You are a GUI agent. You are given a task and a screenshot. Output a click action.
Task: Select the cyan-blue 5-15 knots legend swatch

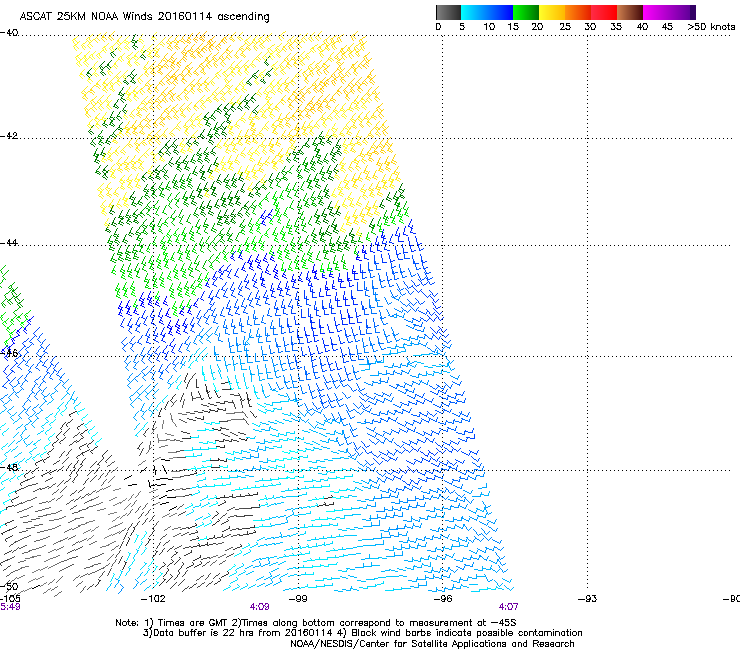487,12
